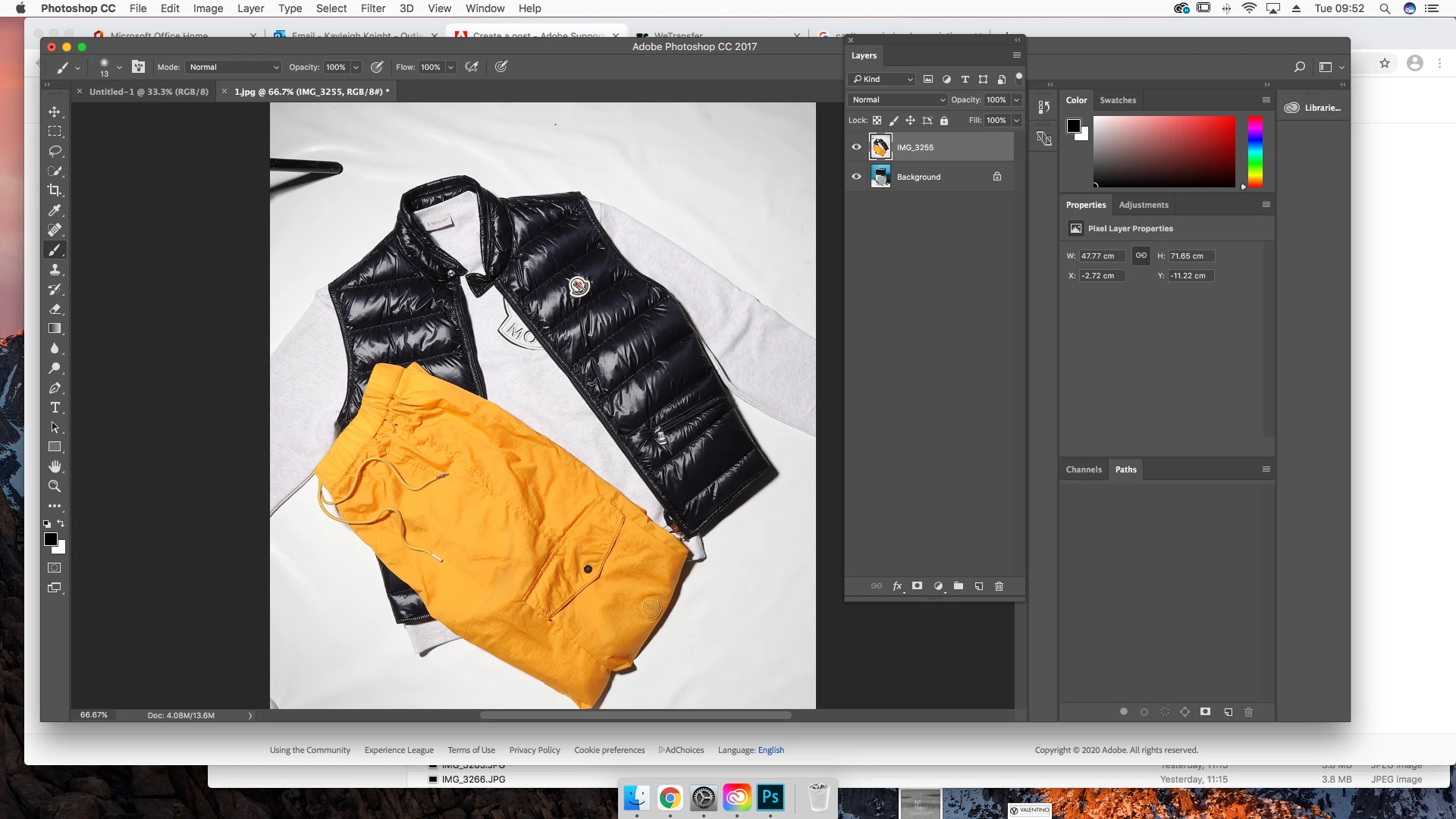Select the Crop tool
1456x819 pixels.
coord(55,190)
